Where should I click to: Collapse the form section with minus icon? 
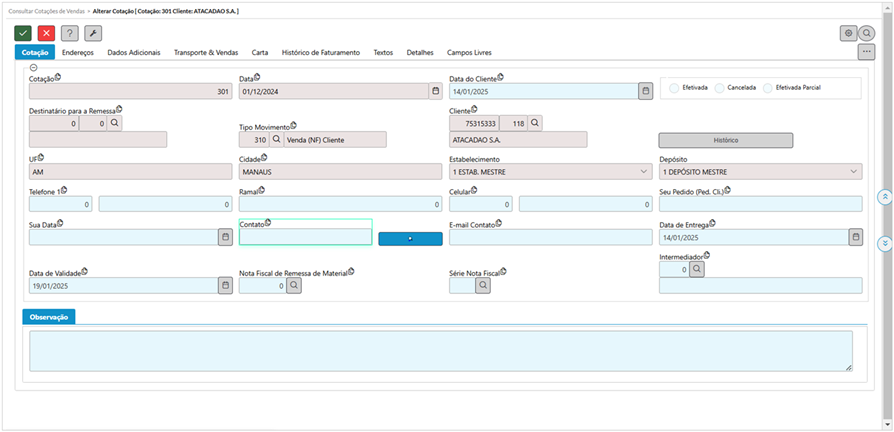(x=34, y=67)
